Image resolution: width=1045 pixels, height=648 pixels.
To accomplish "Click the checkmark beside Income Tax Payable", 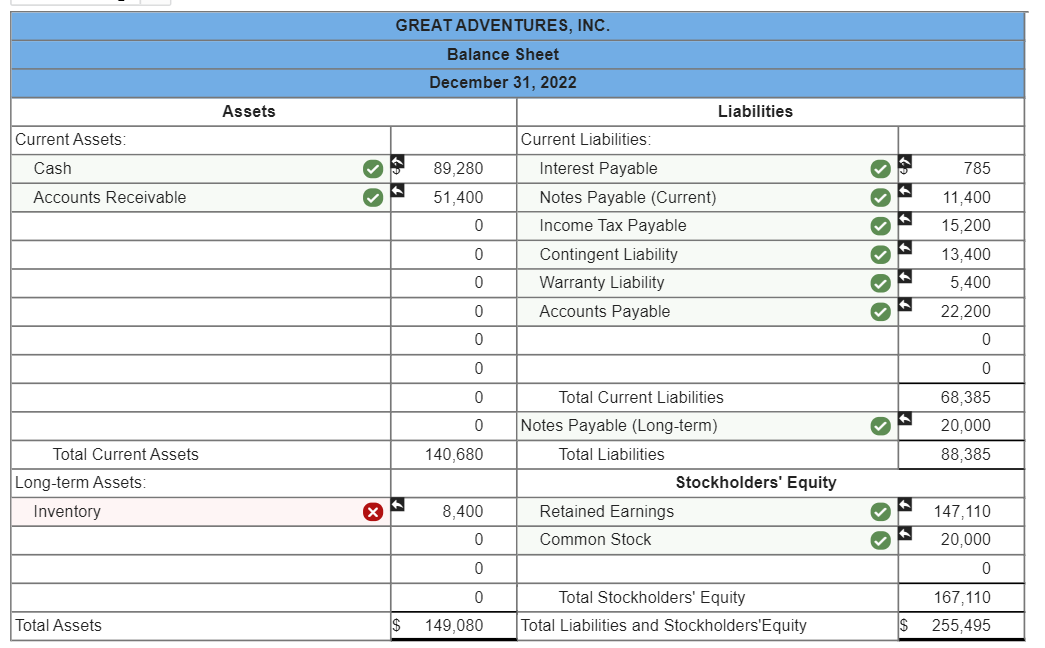I will pyautogui.click(x=880, y=226).
